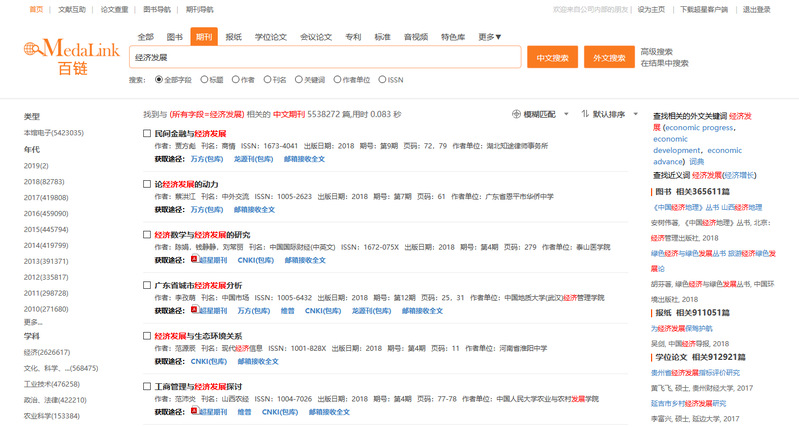Image resolution: width=799 pixels, height=427 pixels.
Task: Click the search box containing 经济发展
Action: pos(324,57)
